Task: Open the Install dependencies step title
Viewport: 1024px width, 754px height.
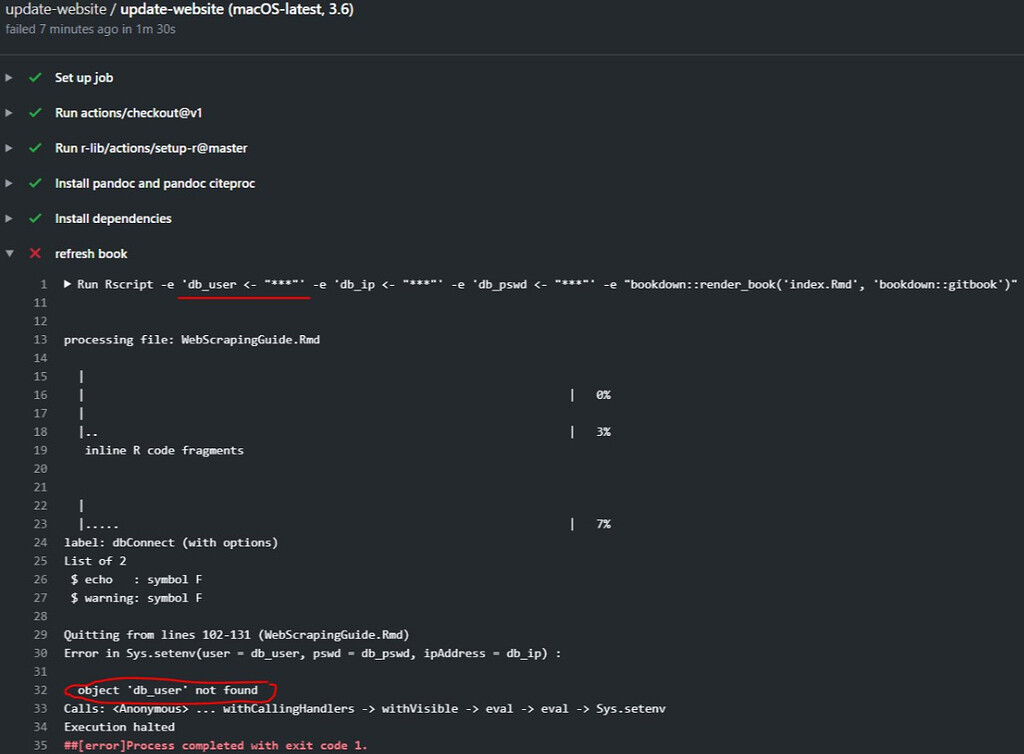Action: pyautogui.click(x=113, y=219)
